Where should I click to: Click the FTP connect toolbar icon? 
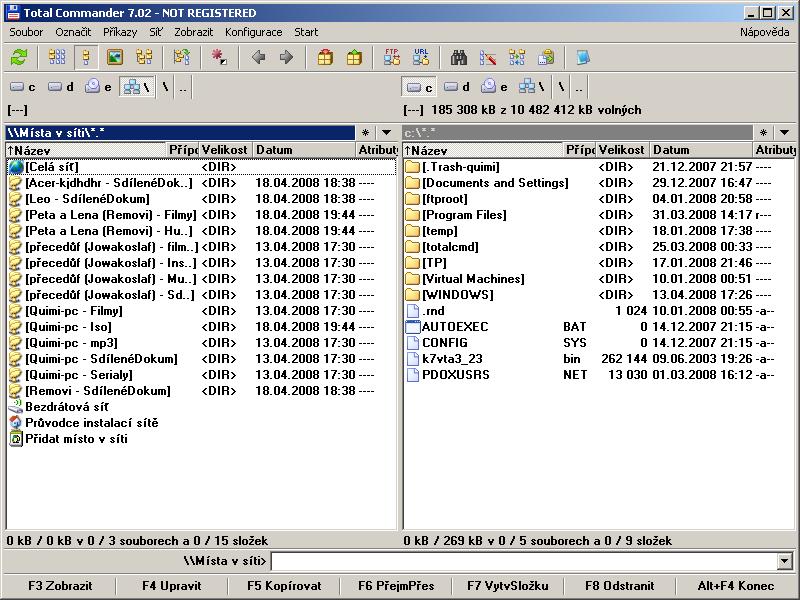pyautogui.click(x=393, y=58)
